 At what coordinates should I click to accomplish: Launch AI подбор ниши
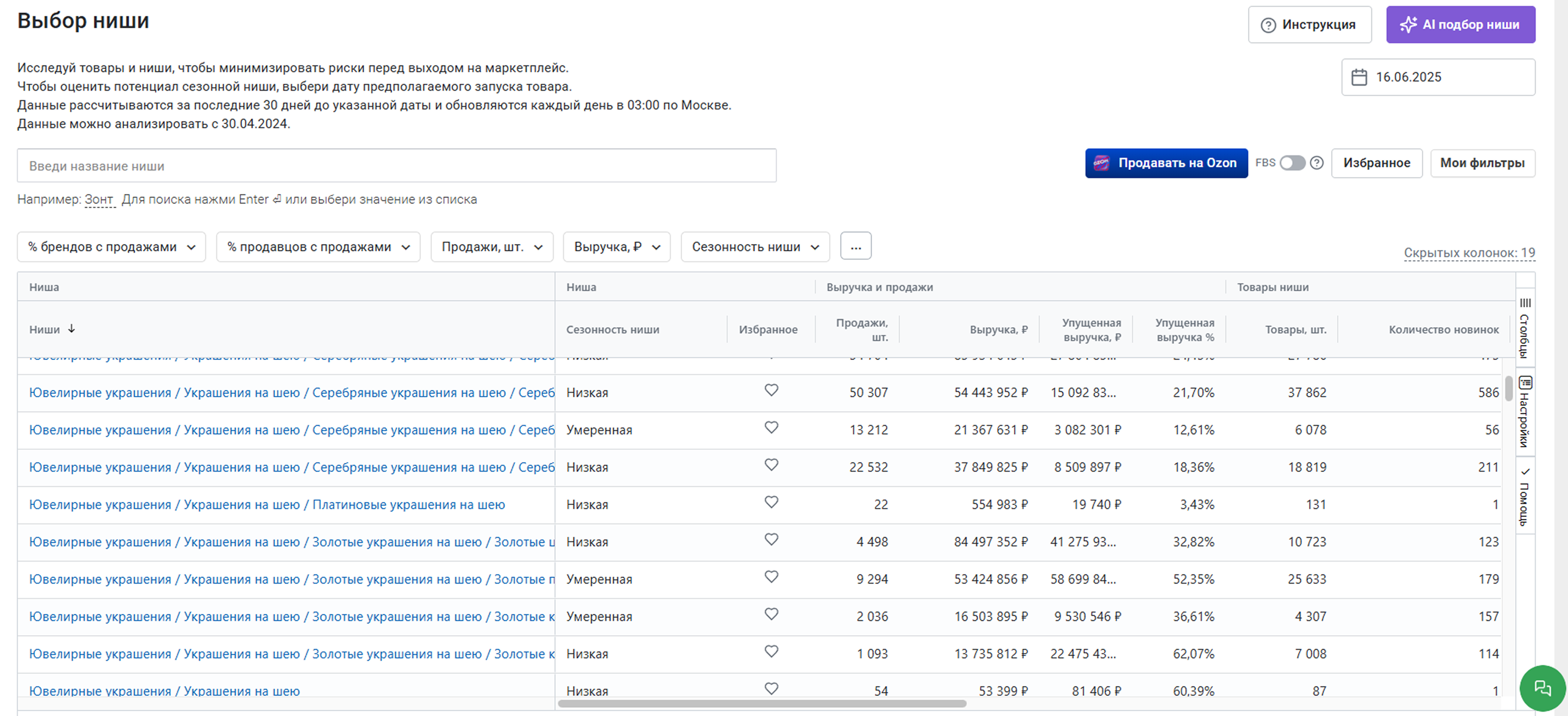1460,25
